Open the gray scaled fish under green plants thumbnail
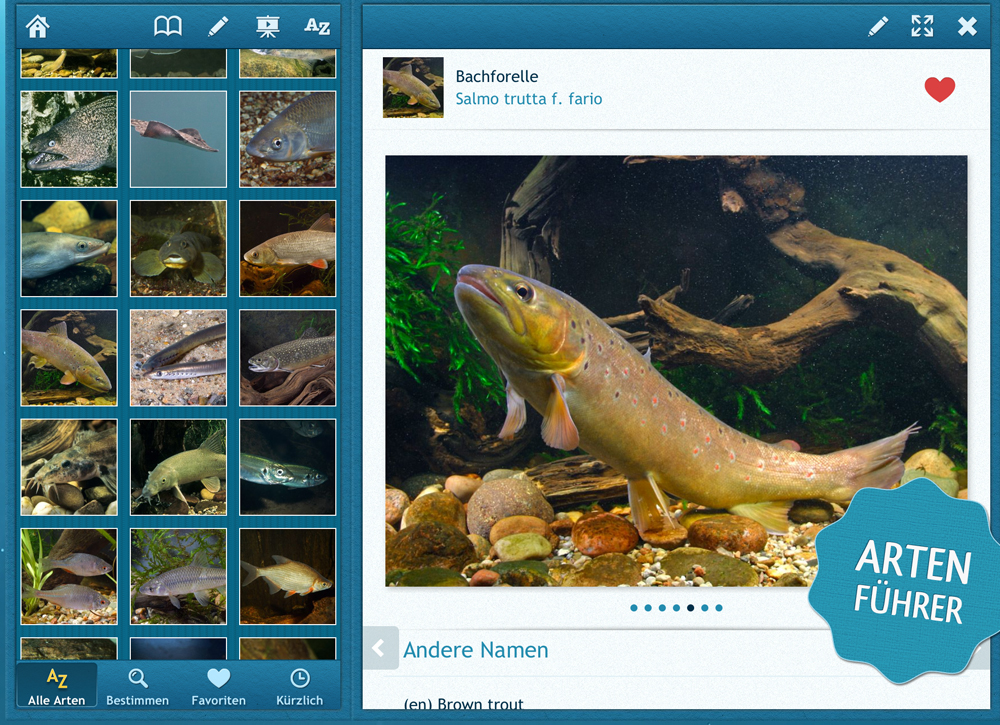 pos(179,576)
